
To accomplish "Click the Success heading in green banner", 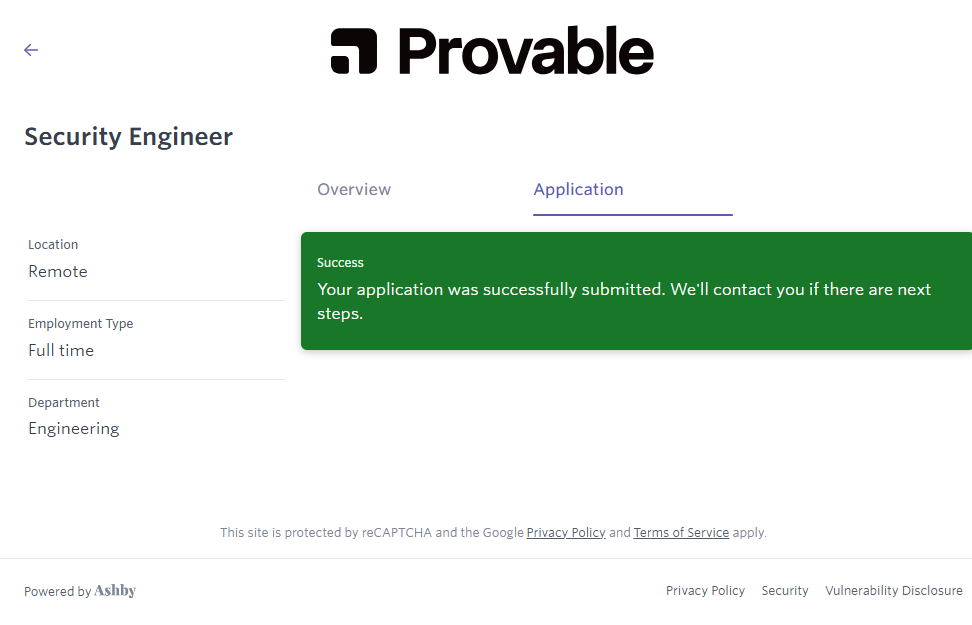I will (340, 263).
